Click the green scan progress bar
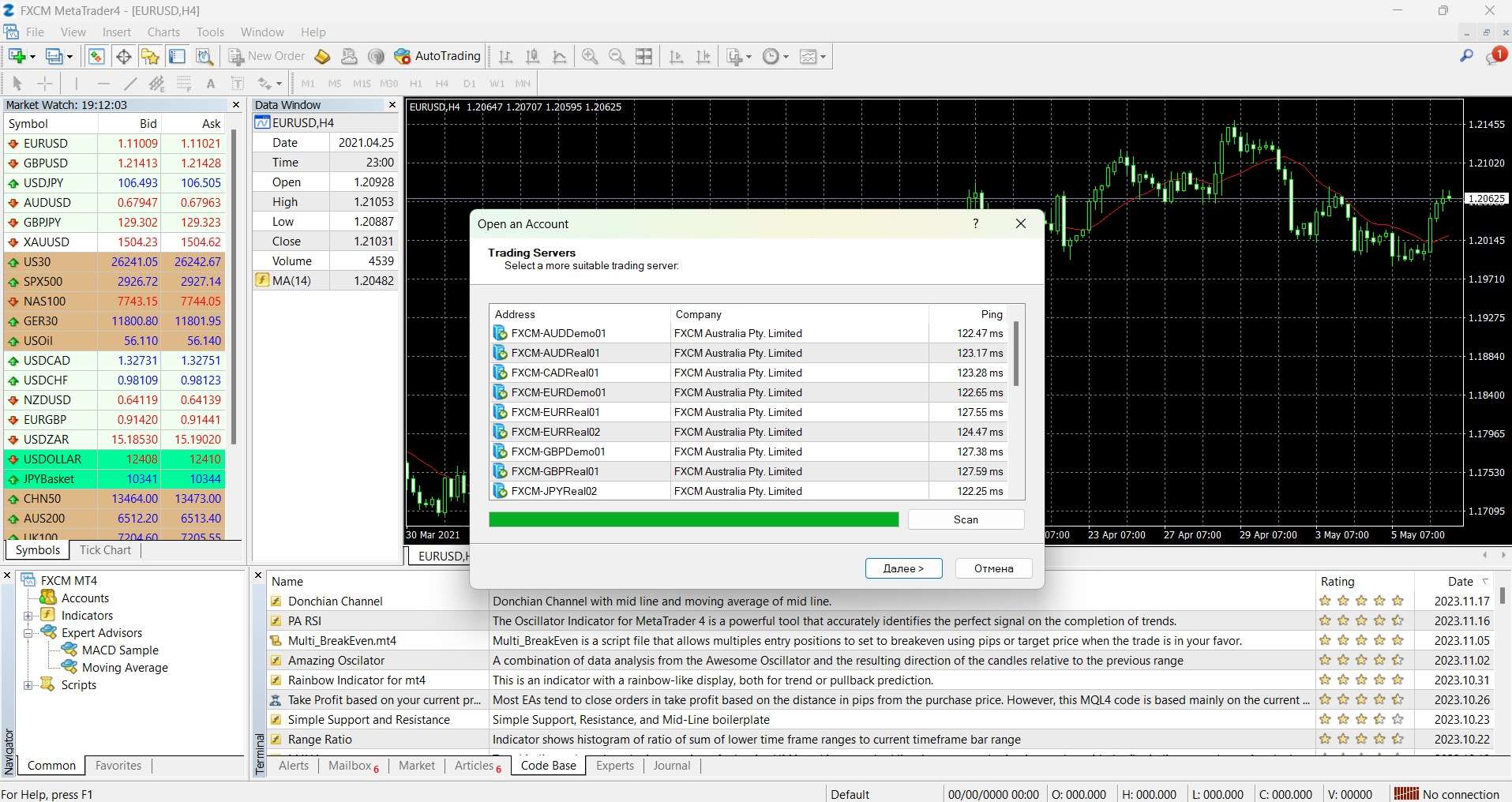 click(x=693, y=519)
